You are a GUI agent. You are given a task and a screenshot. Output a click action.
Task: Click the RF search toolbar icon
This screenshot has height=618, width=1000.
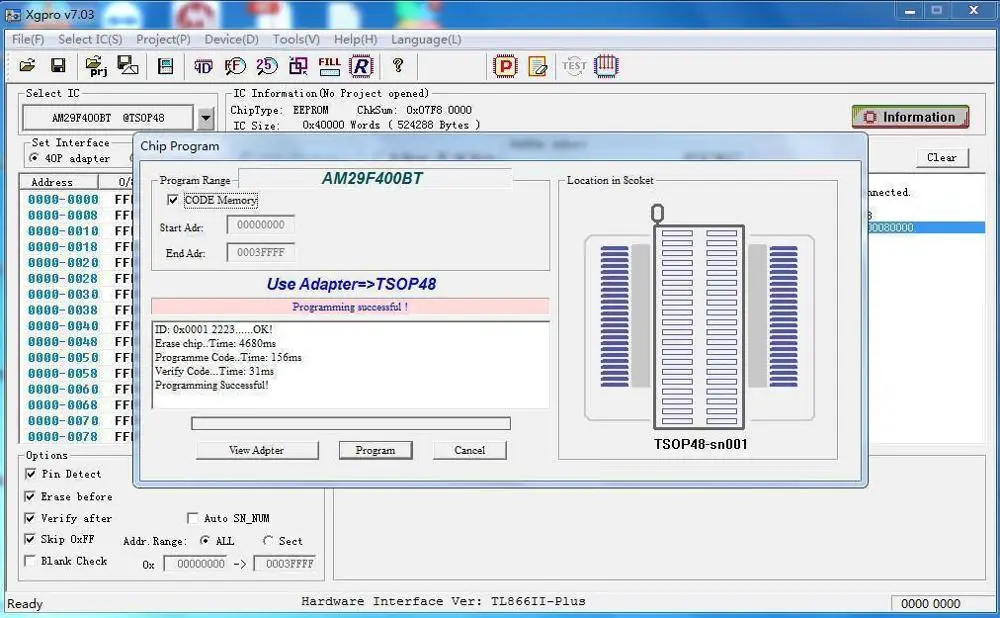[x=235, y=66]
